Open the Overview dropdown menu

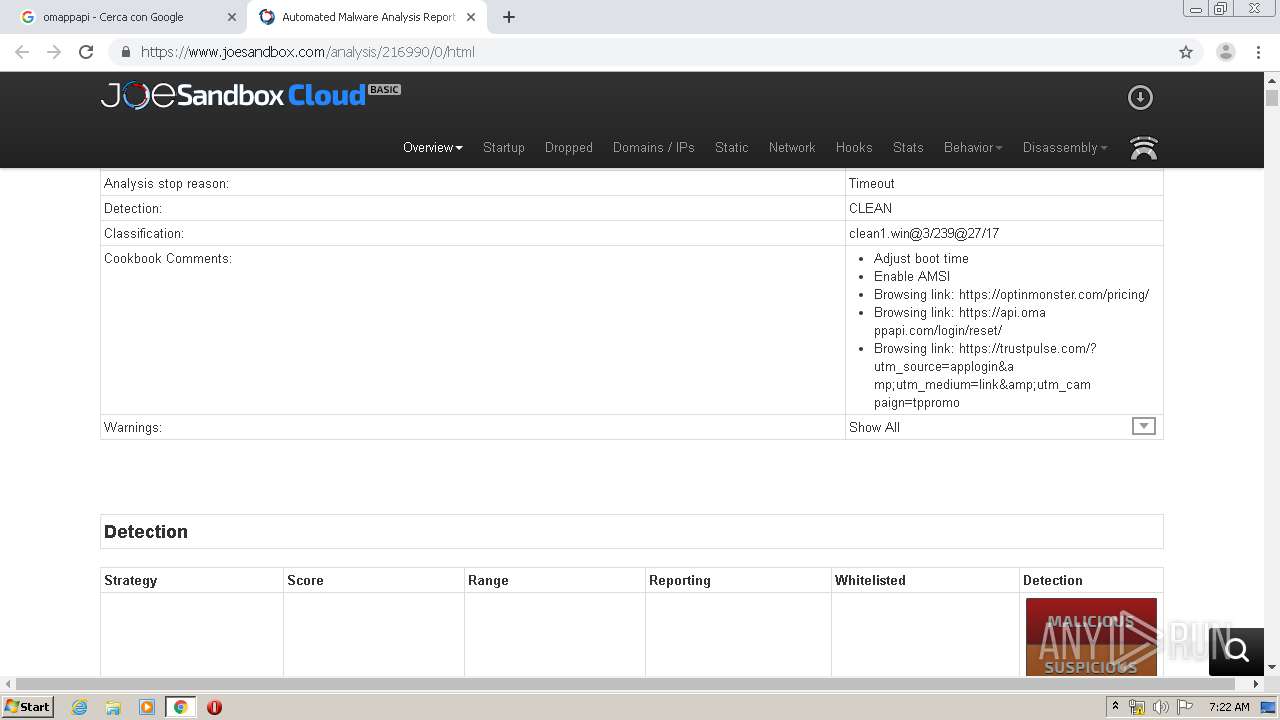(x=433, y=147)
